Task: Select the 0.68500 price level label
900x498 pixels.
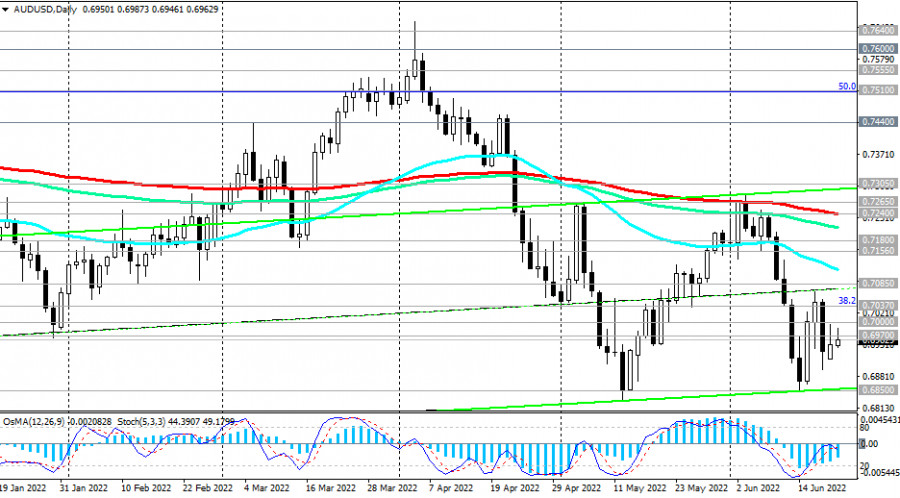Action: pyautogui.click(x=878, y=390)
